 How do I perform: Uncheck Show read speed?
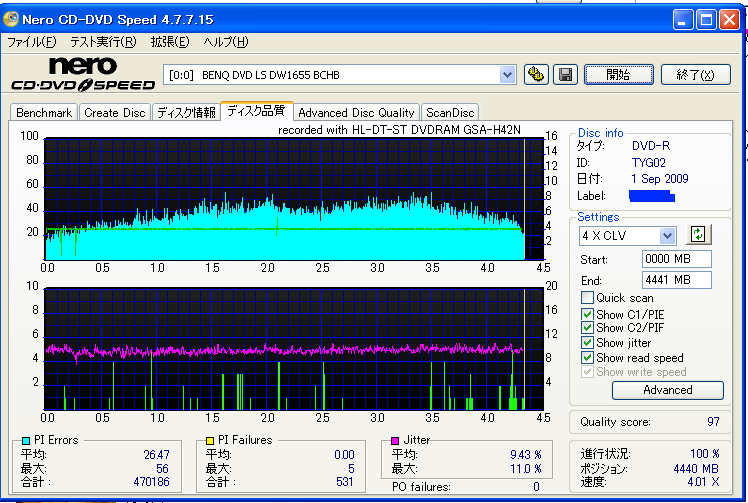coord(587,357)
